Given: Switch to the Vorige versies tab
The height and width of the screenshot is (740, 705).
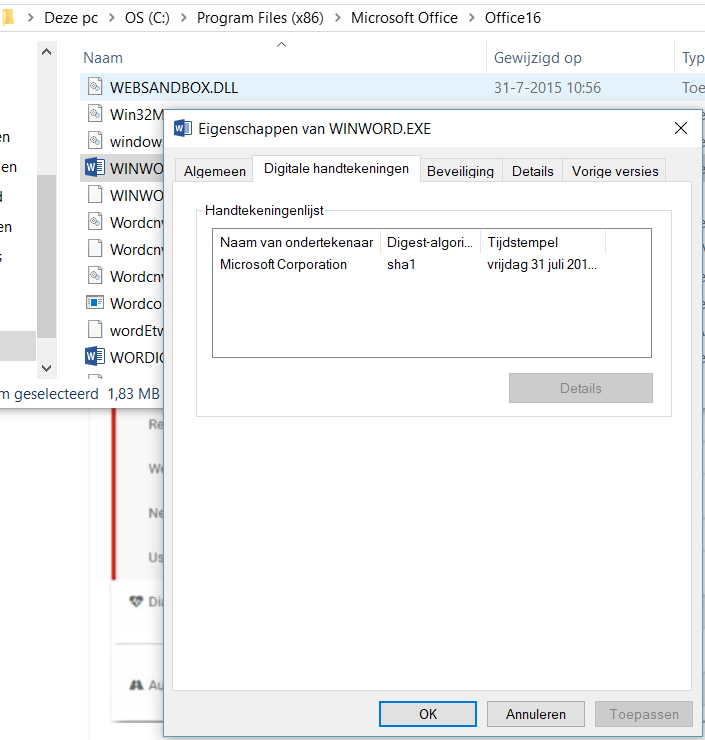Looking at the screenshot, I should (x=614, y=171).
